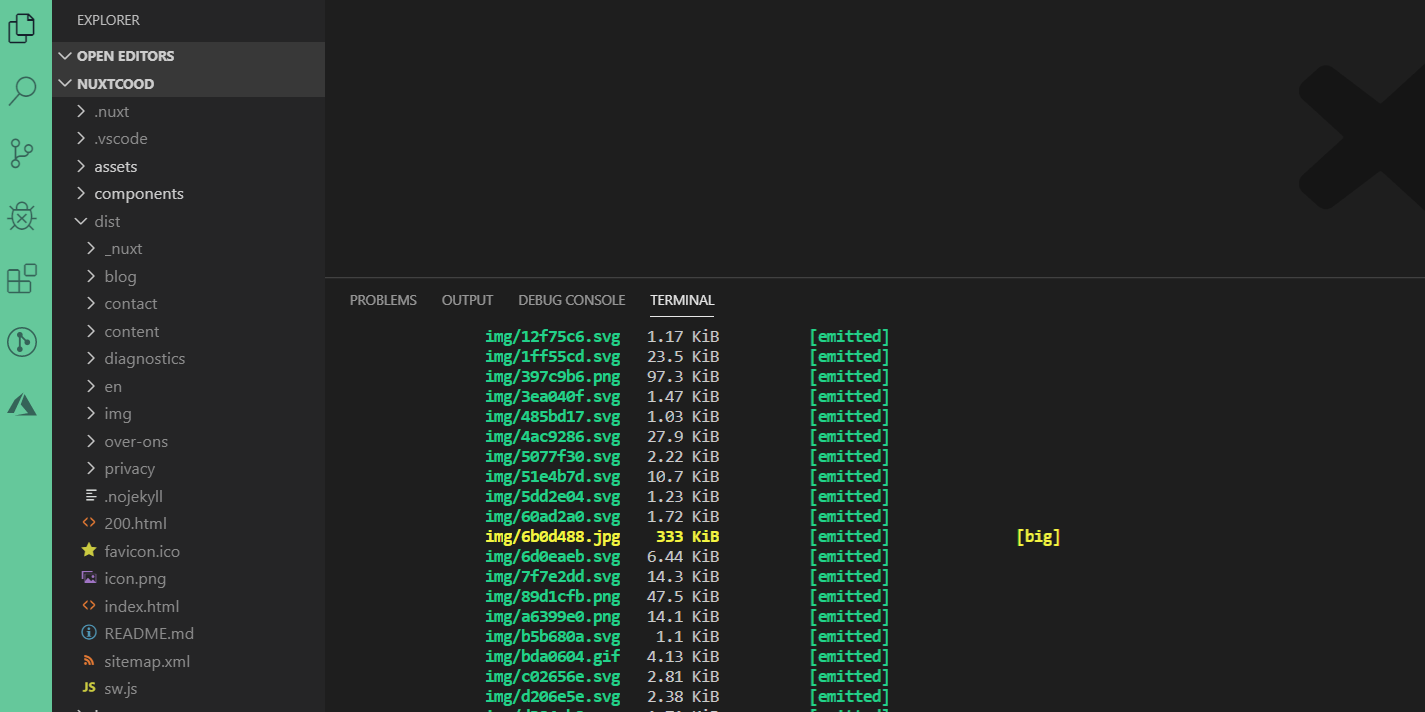Open the sw.js file name
1425x712 pixels.
point(120,688)
